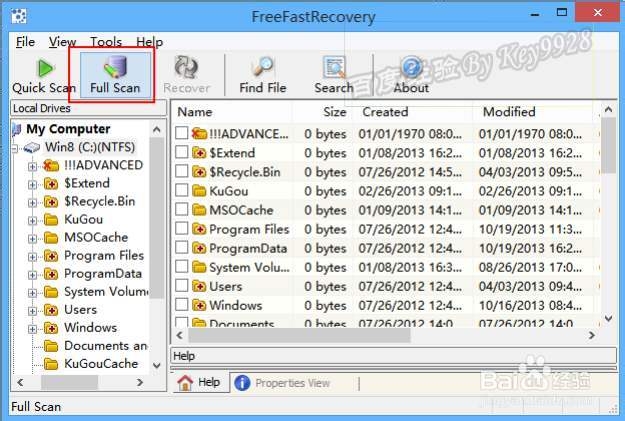625x421 pixels.
Task: Expand the !!!ADVANCED tree node
Action: tap(33, 166)
